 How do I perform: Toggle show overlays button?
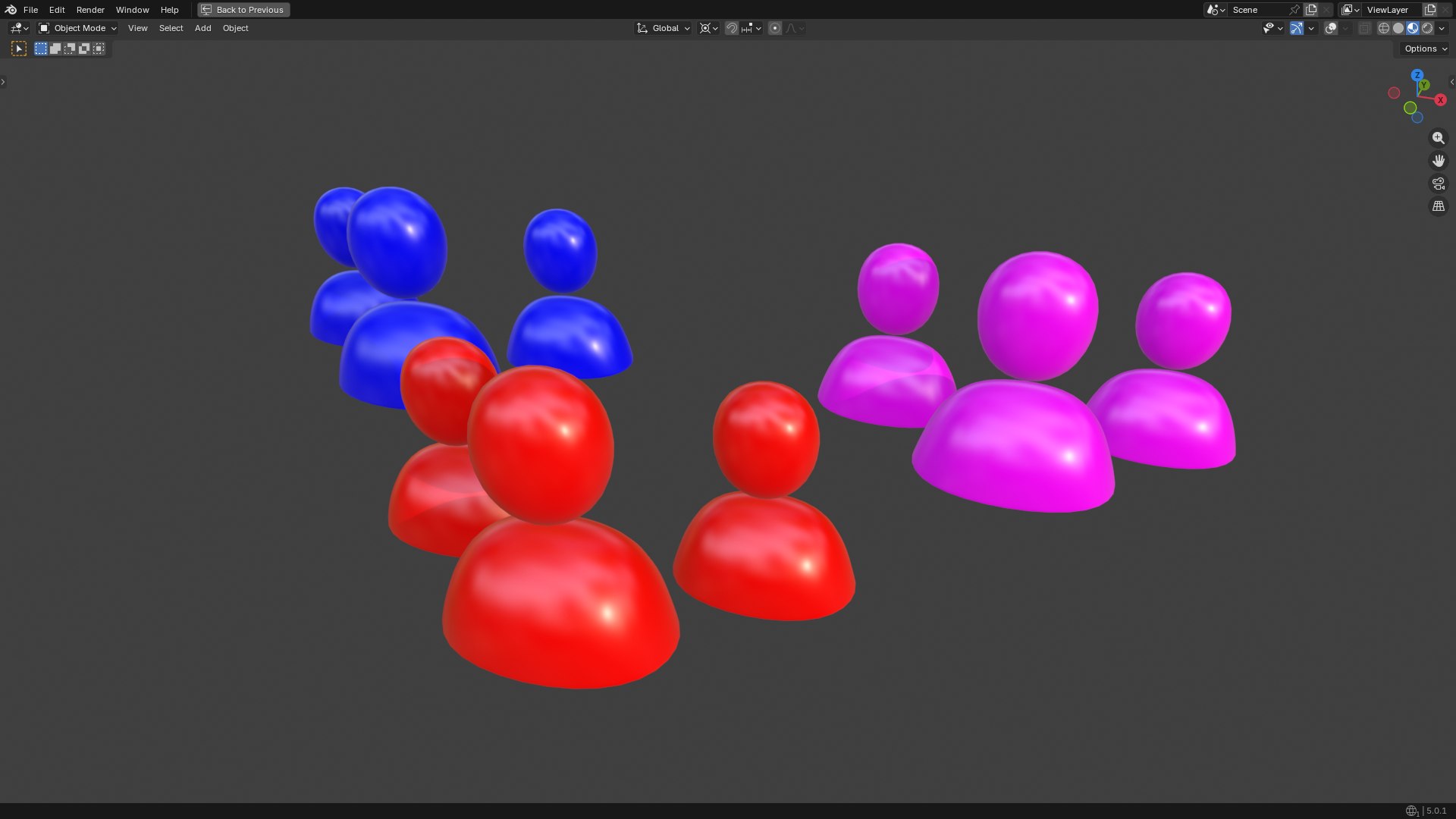[1331, 28]
